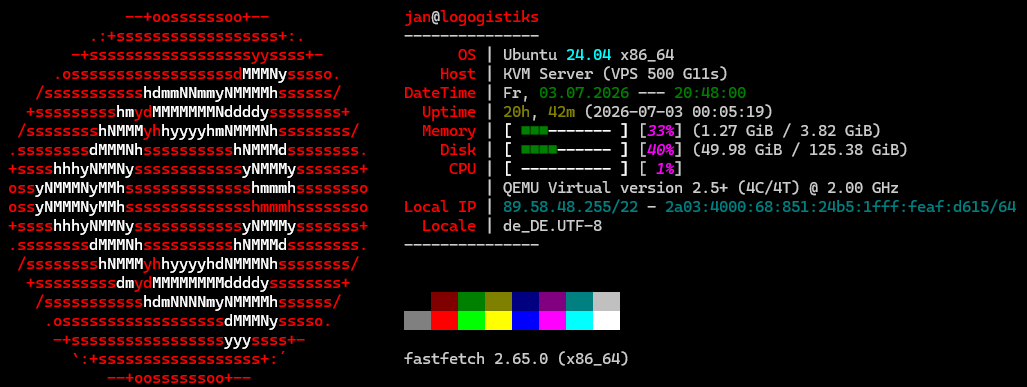Screen dimensions: 1027x387
Task: Click '(49.98 GiB / 125.38 GiB)' text
Action: pos(800,150)
